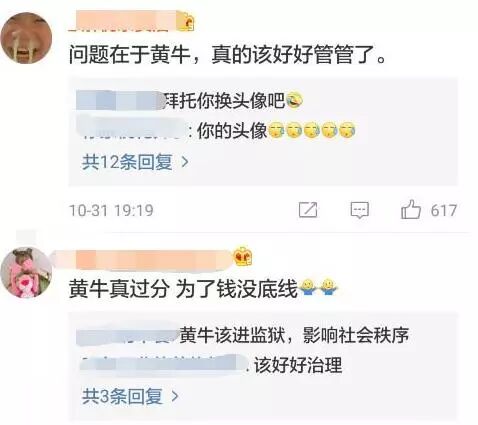
Task: Click the member badge beside first username
Action: pyautogui.click(x=186, y=21)
